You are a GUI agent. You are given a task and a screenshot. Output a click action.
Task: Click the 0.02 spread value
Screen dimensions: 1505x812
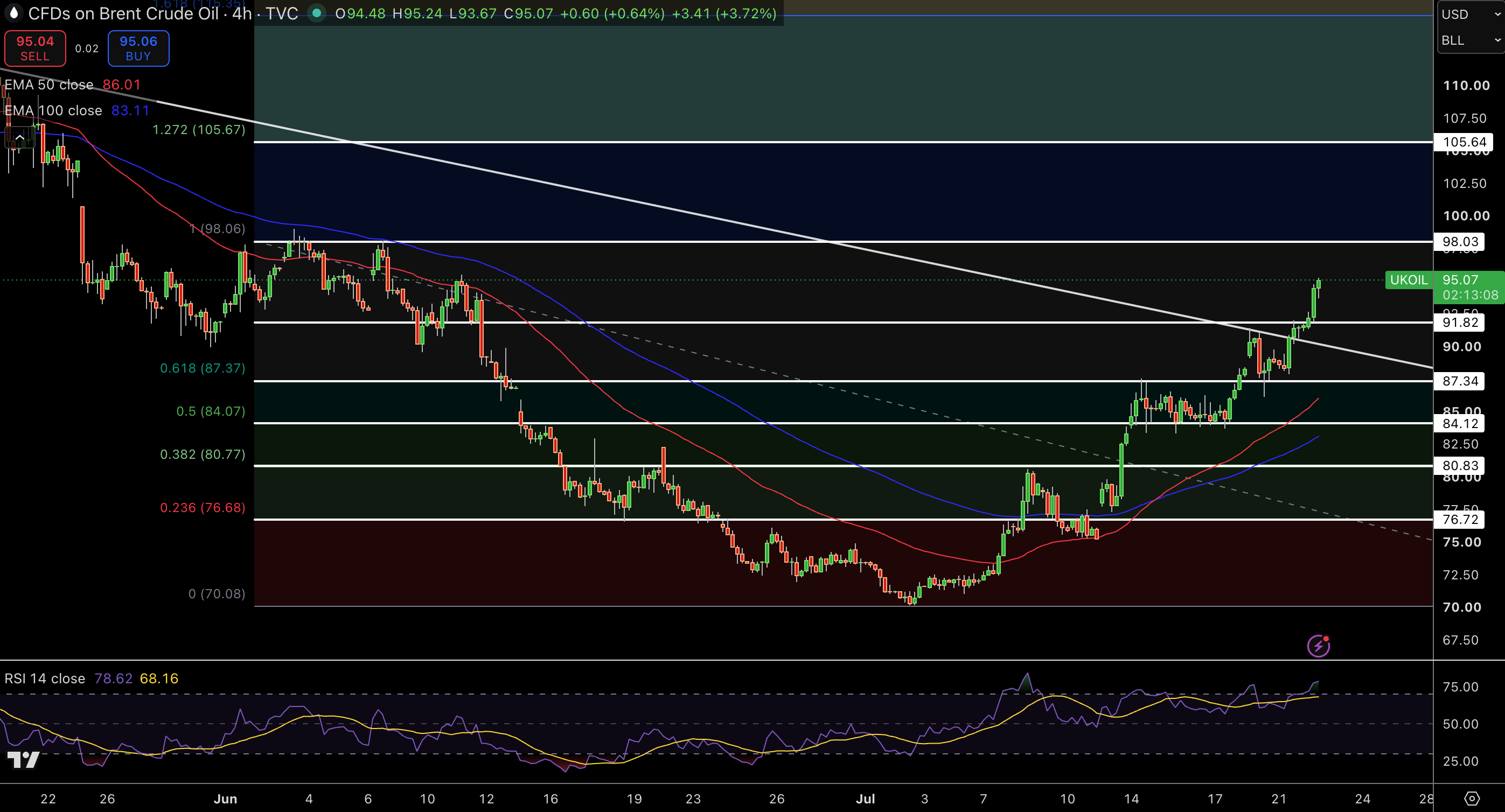(87, 48)
